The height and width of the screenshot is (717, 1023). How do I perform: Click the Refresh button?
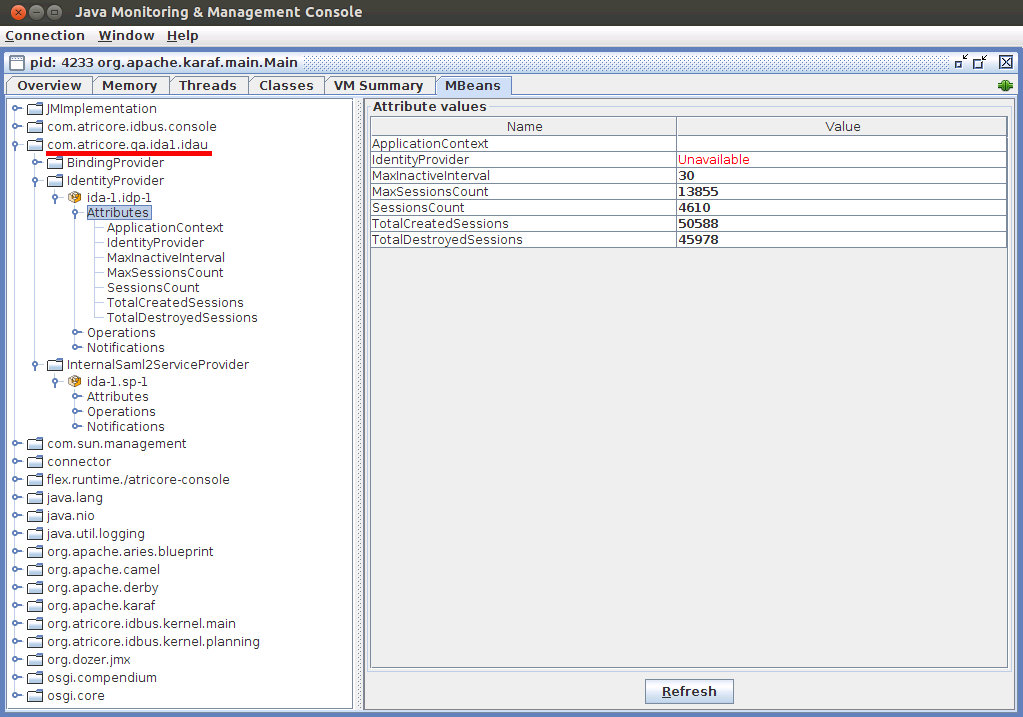[x=689, y=692]
